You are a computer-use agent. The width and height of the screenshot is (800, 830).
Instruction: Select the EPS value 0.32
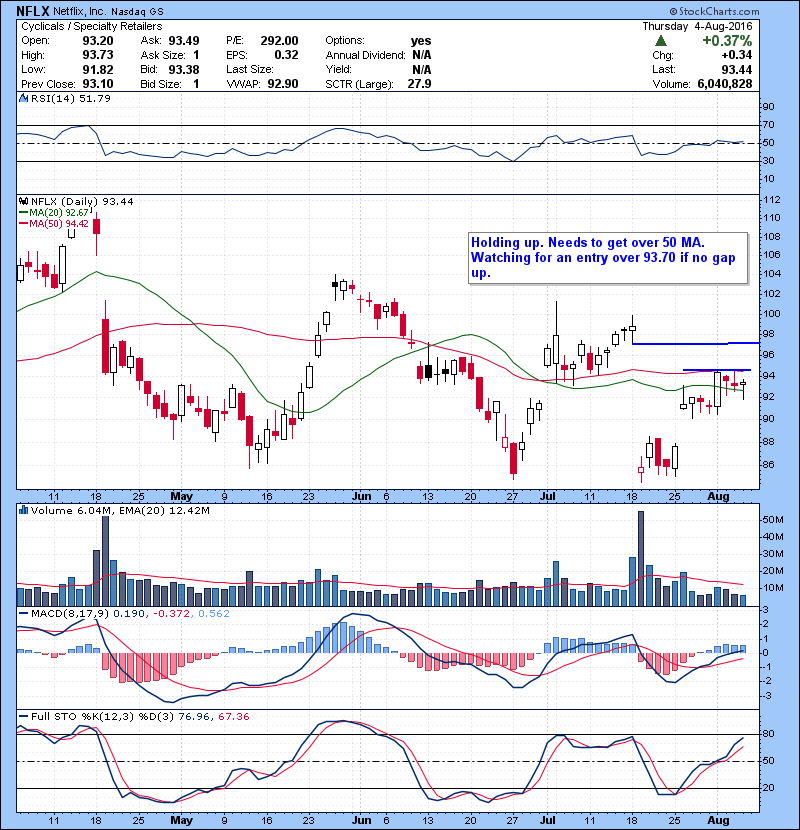pyautogui.click(x=286, y=55)
